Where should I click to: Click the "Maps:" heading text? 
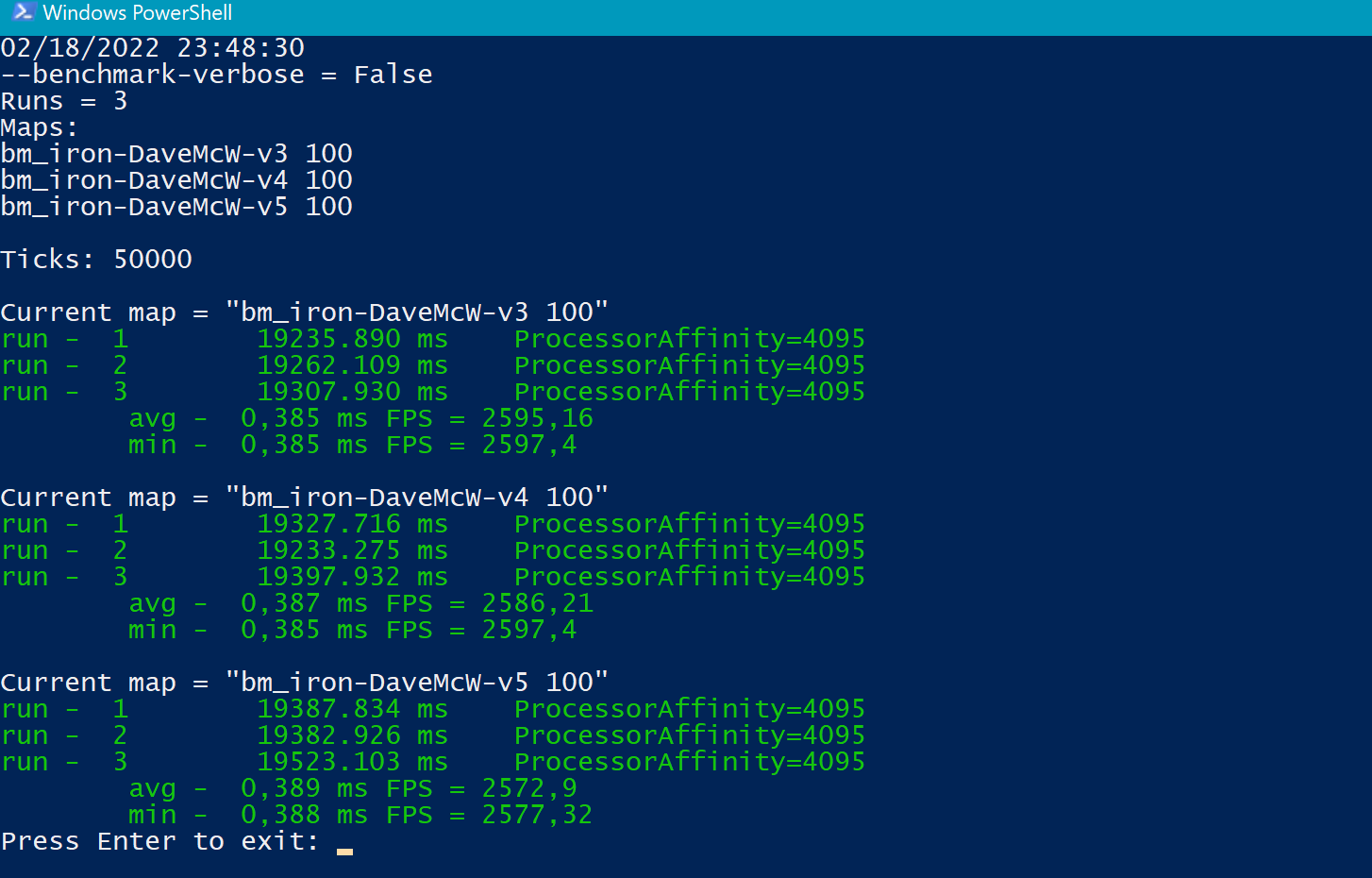(x=39, y=127)
